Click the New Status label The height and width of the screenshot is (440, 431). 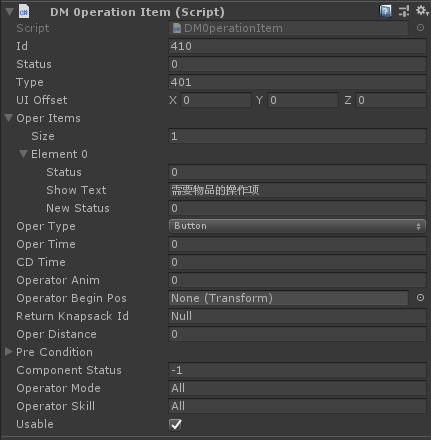[78, 208]
